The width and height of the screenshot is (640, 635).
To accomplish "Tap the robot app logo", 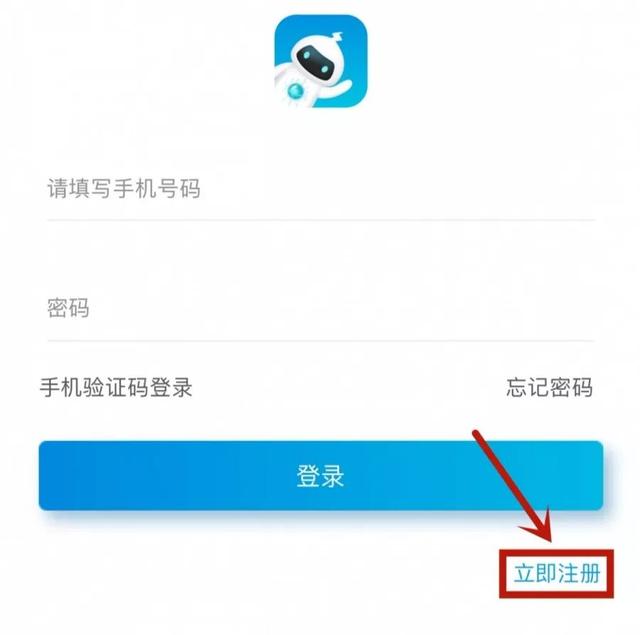I will tap(320, 61).
